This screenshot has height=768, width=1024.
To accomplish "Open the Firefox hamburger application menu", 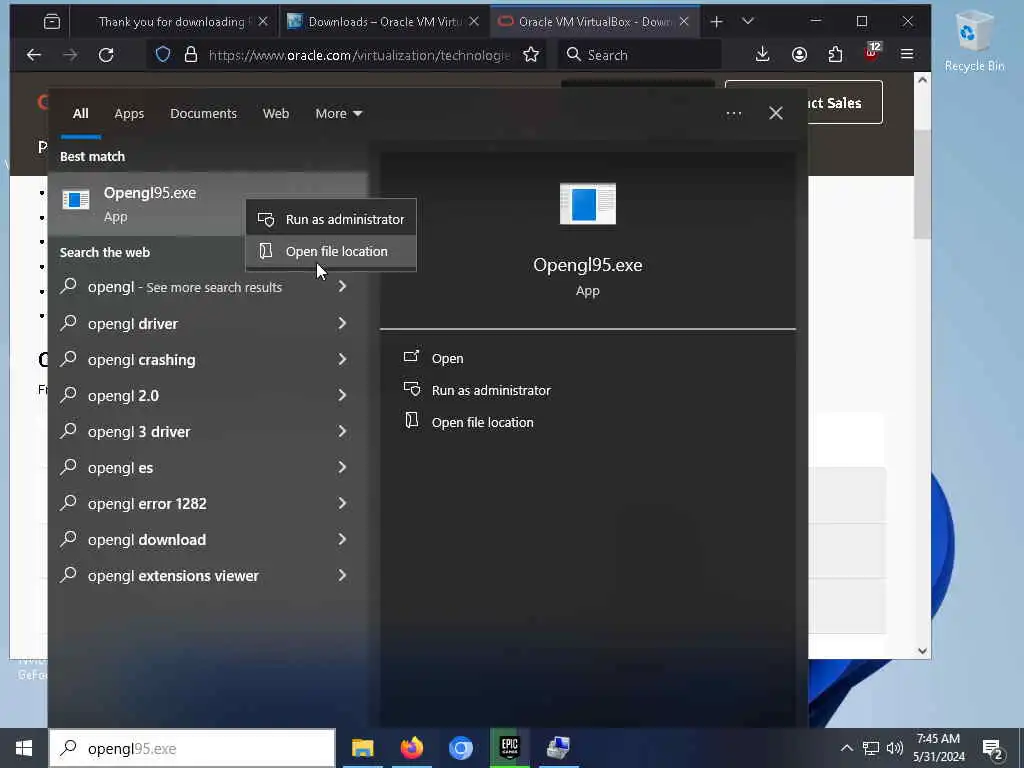I will 907,55.
